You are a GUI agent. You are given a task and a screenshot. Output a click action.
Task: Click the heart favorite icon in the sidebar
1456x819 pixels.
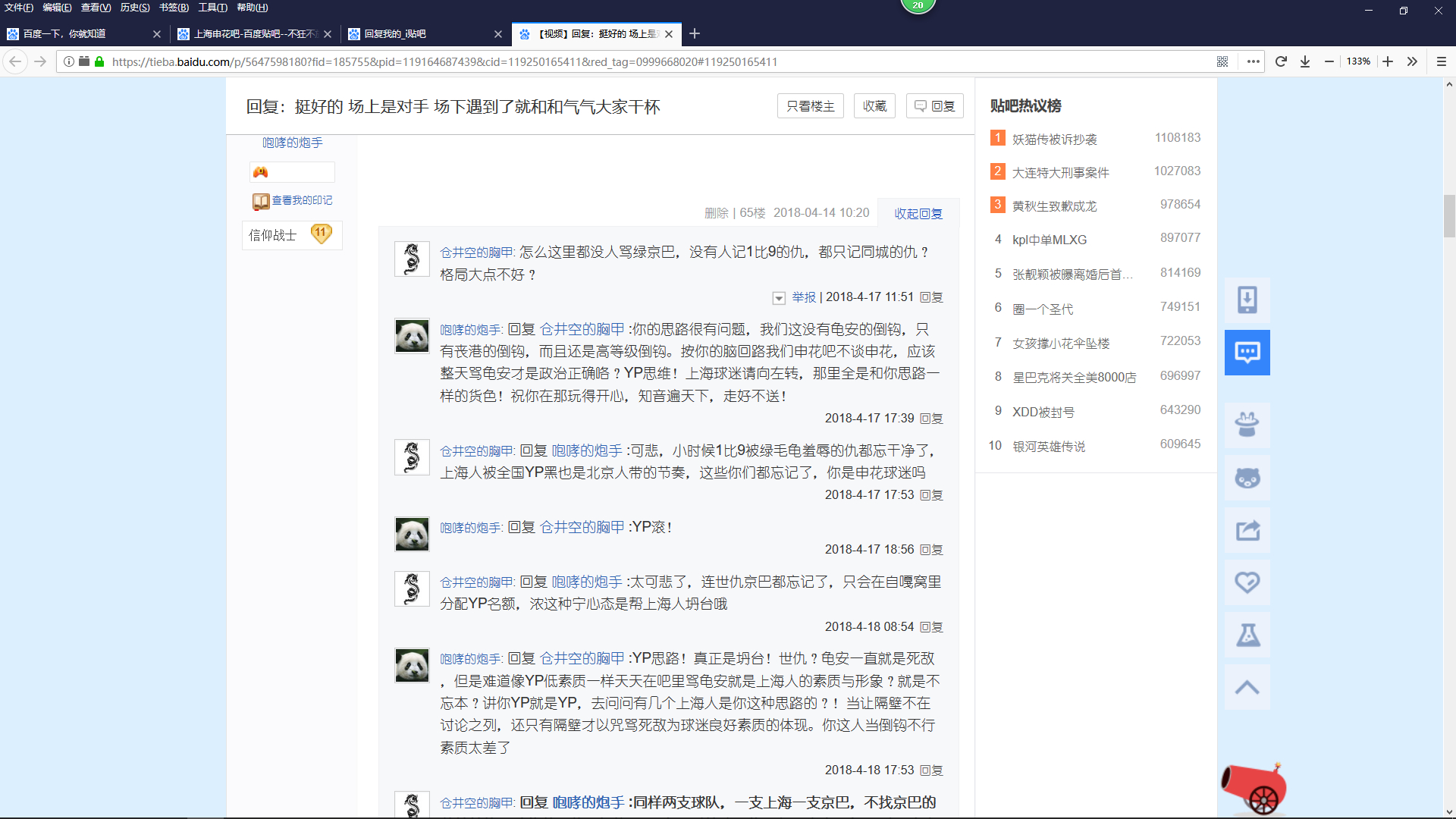pyautogui.click(x=1247, y=582)
